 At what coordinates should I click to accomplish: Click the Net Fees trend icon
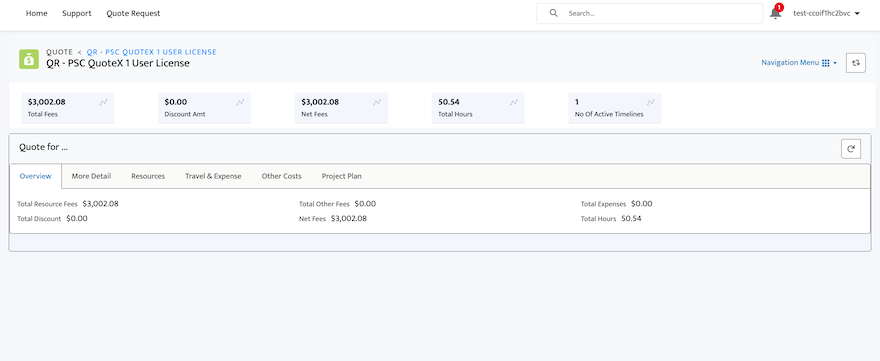[377, 102]
